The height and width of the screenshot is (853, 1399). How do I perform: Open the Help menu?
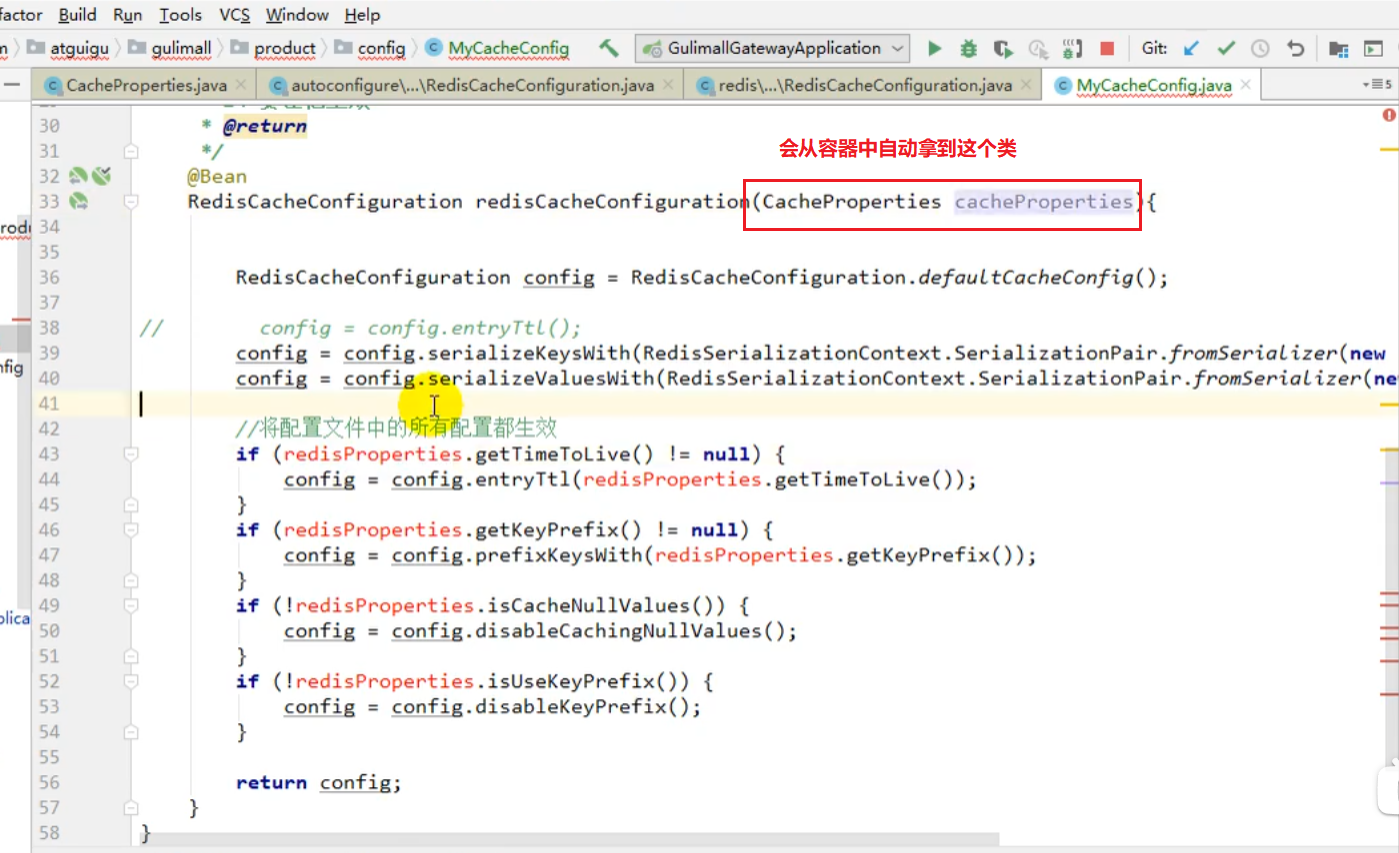362,14
